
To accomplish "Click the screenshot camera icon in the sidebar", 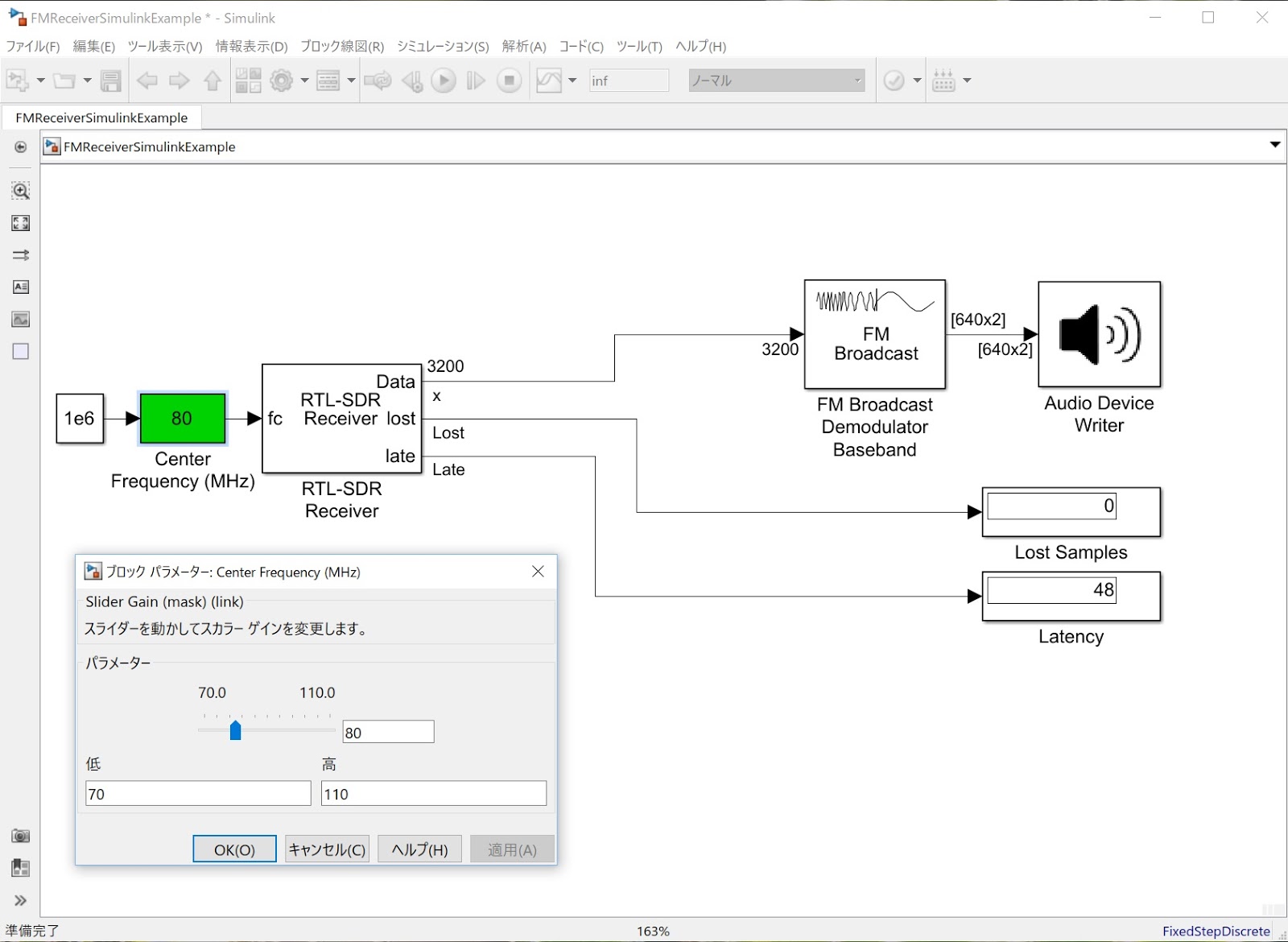I will point(20,836).
